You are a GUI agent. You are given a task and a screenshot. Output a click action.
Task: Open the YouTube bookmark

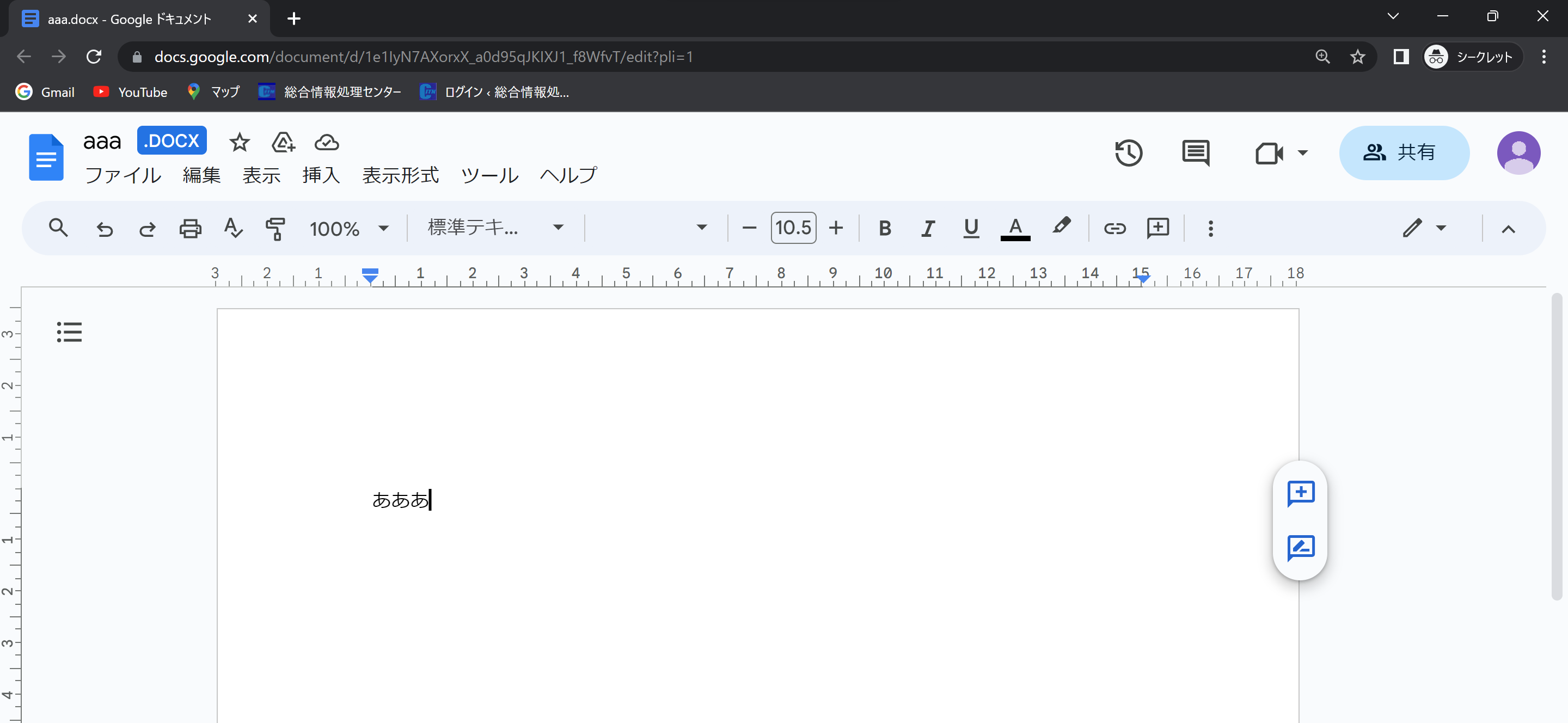pos(130,92)
